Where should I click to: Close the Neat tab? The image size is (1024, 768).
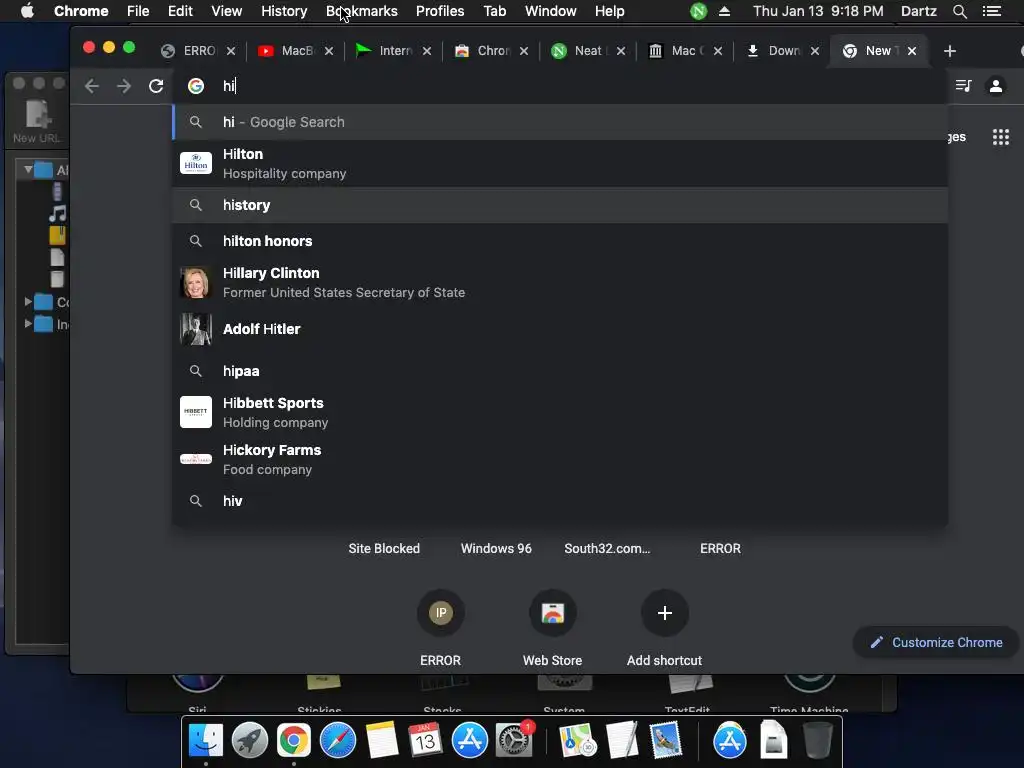pyautogui.click(x=620, y=51)
